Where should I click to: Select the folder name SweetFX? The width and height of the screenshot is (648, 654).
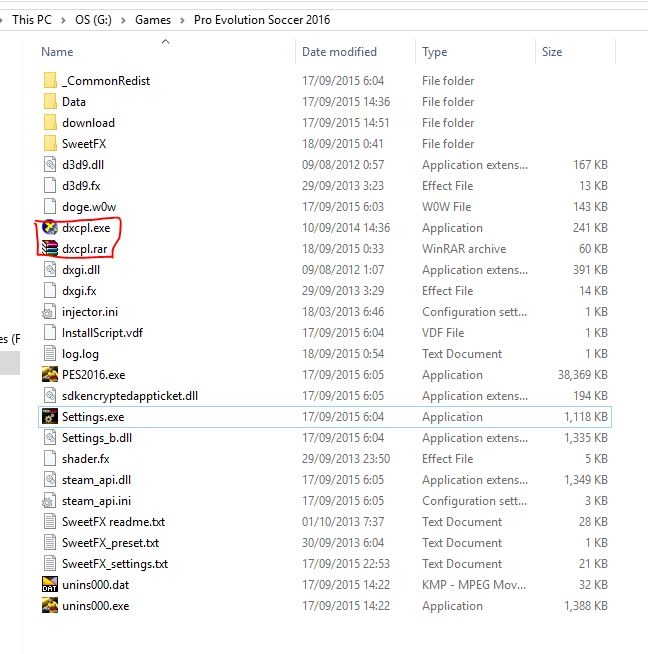coord(84,144)
